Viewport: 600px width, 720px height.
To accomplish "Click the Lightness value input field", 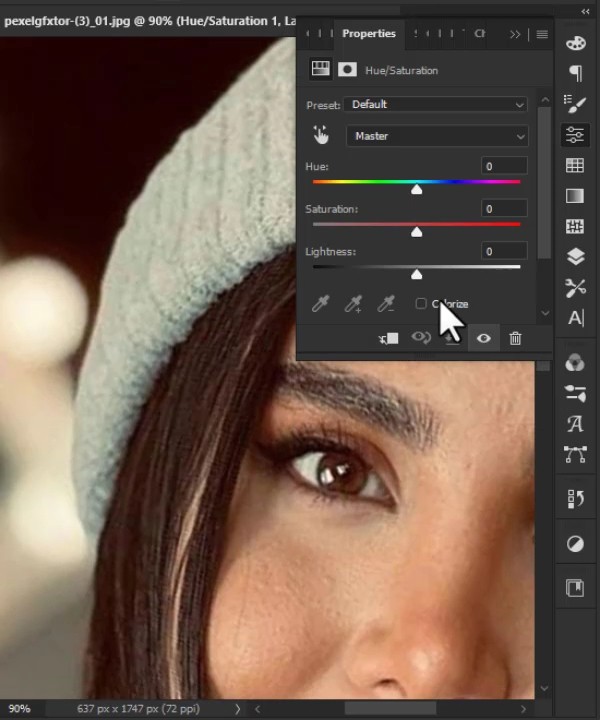I will [504, 251].
